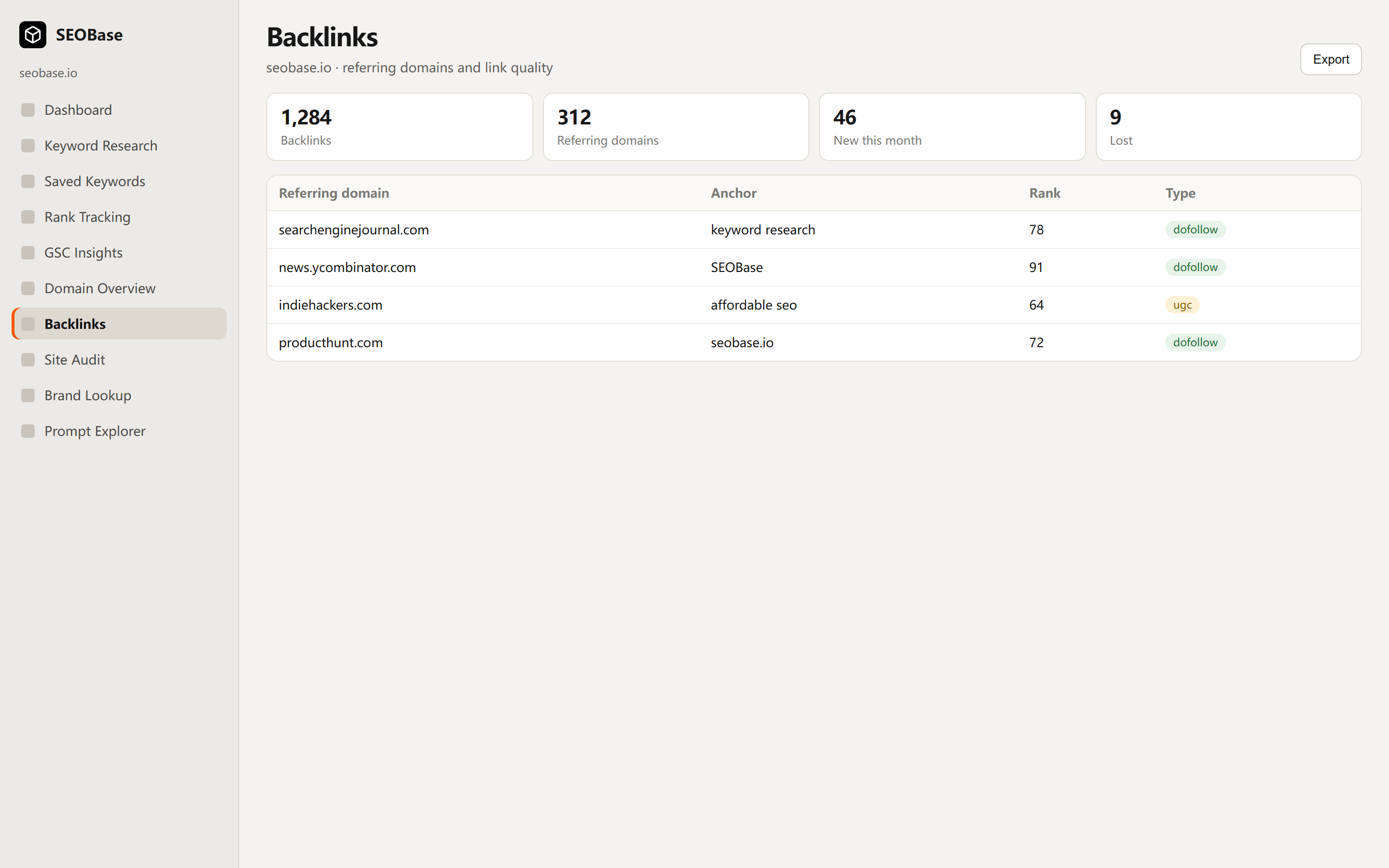The height and width of the screenshot is (868, 1389).
Task: Click the Keyword Research sidebar icon
Action: click(x=28, y=145)
